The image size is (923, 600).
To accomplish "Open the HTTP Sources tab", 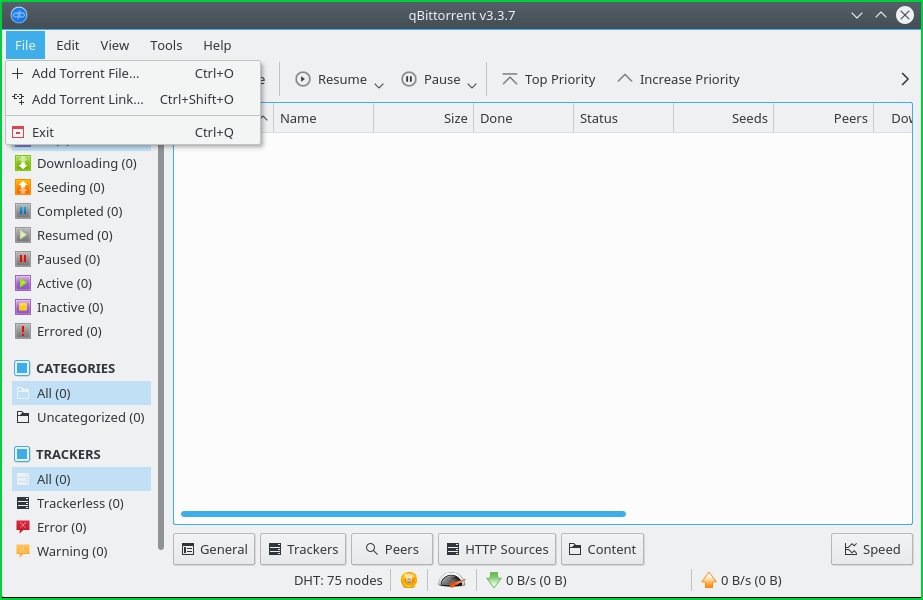I will pyautogui.click(x=497, y=549).
